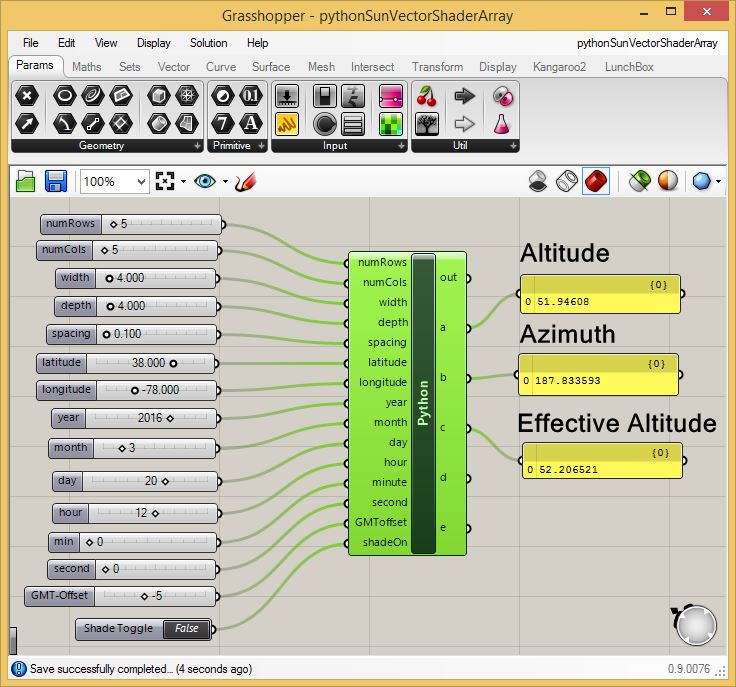Click the Zoom Extents canvas icon

click(x=165, y=181)
